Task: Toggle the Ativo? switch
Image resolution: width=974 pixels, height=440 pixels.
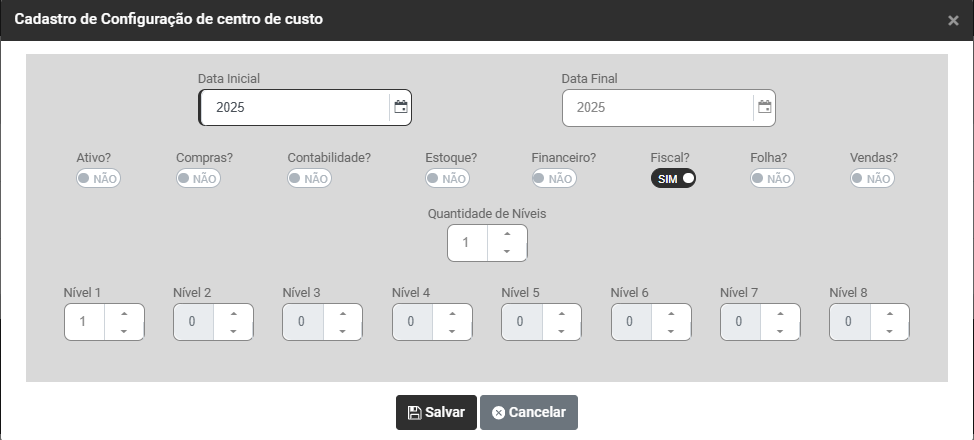Action: pos(98,178)
